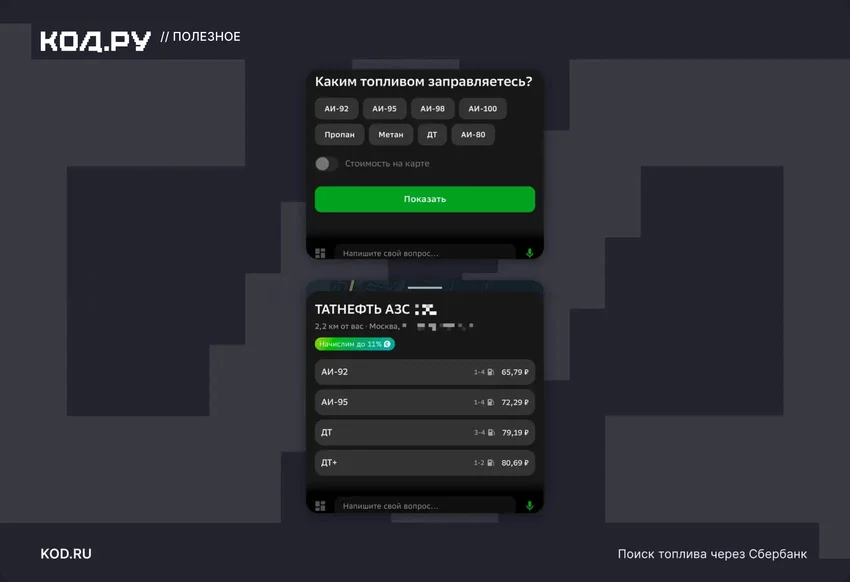
Task: Click the ПОЛЕЗНОЕ section label
Action: tap(207, 36)
